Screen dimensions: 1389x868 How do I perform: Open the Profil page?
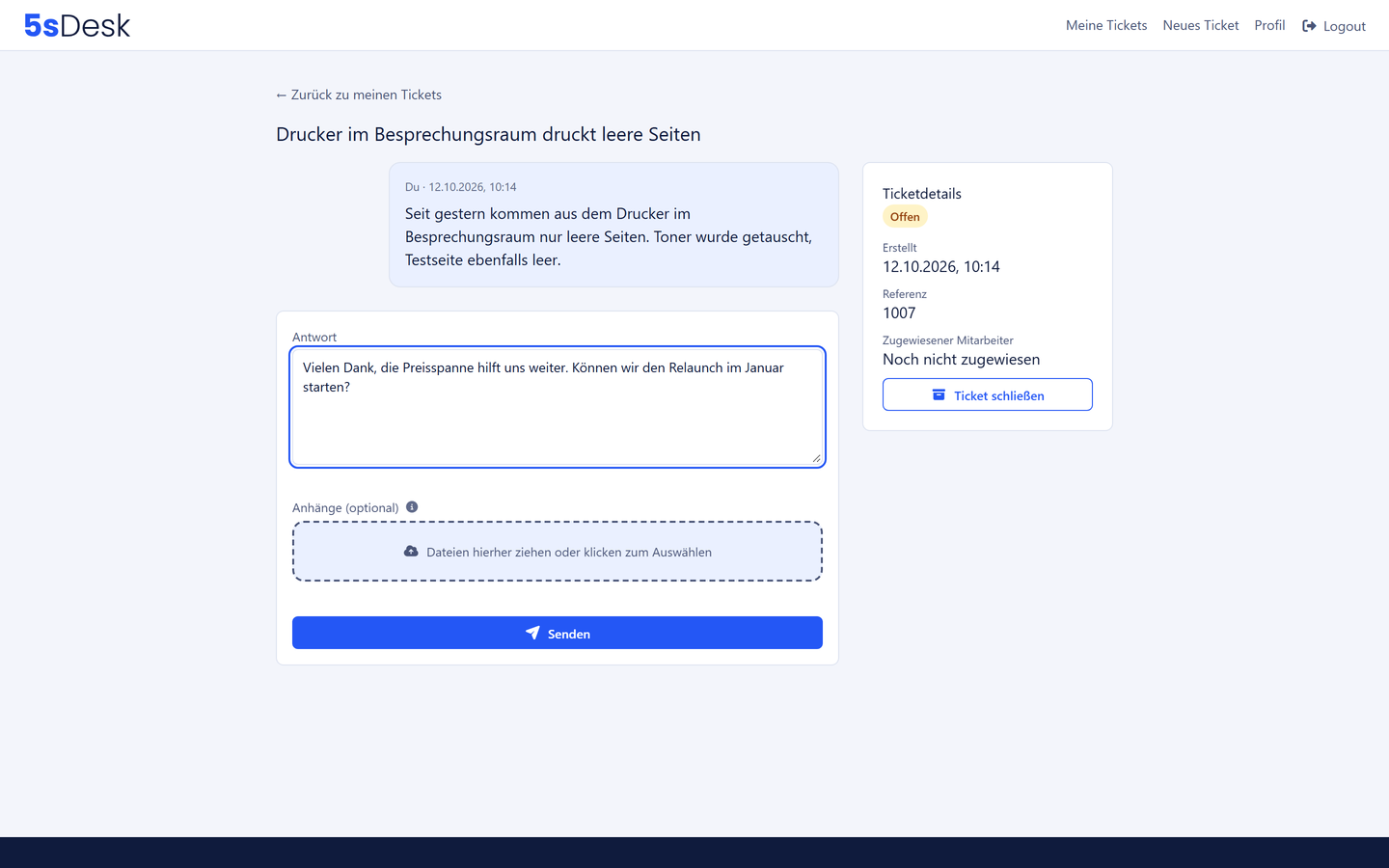[1269, 26]
